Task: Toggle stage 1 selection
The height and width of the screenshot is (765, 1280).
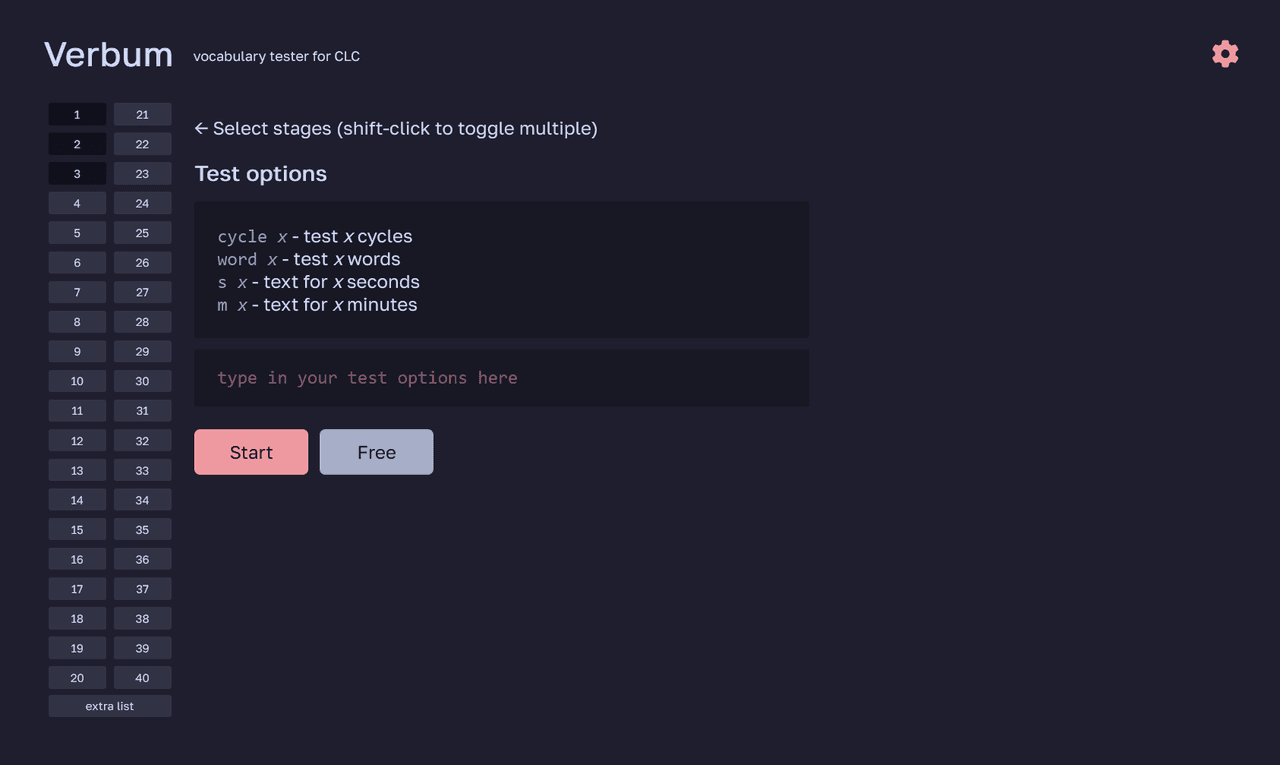Action: click(x=77, y=115)
